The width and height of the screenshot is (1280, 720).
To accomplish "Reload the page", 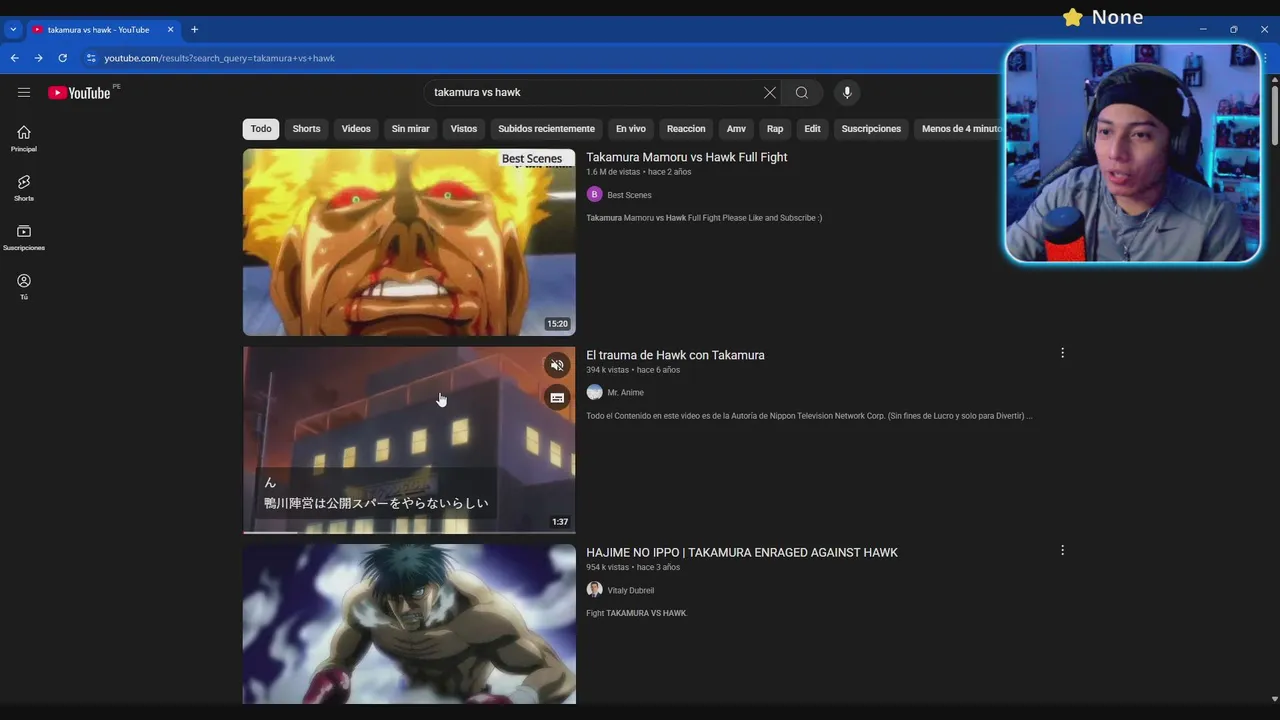I will tap(62, 58).
